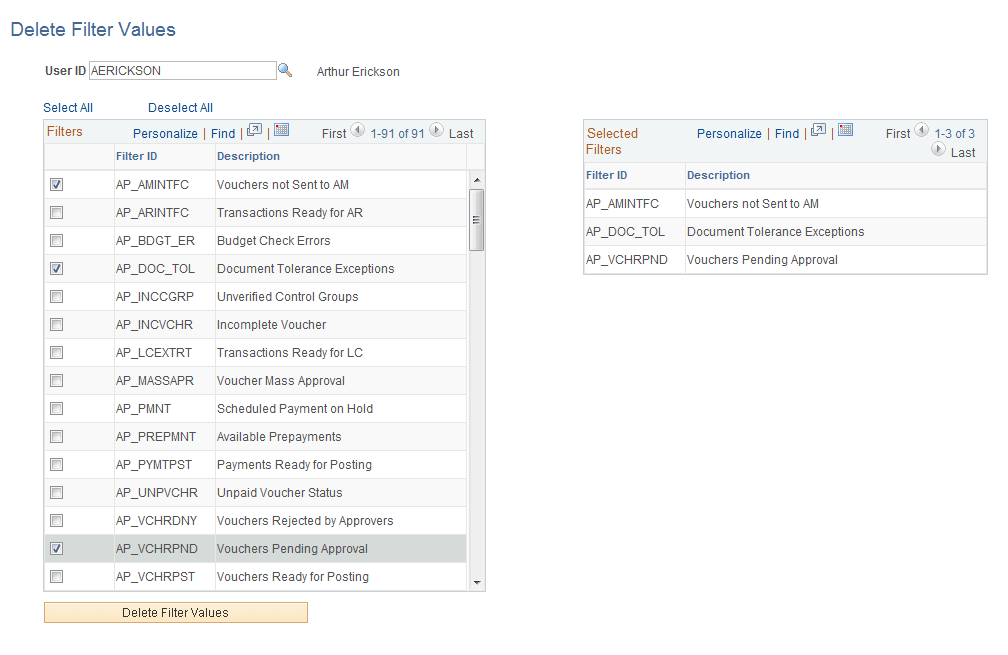Open the User ID lookup magnifying glass
This screenshot has width=1008, height=655.
(x=287, y=70)
